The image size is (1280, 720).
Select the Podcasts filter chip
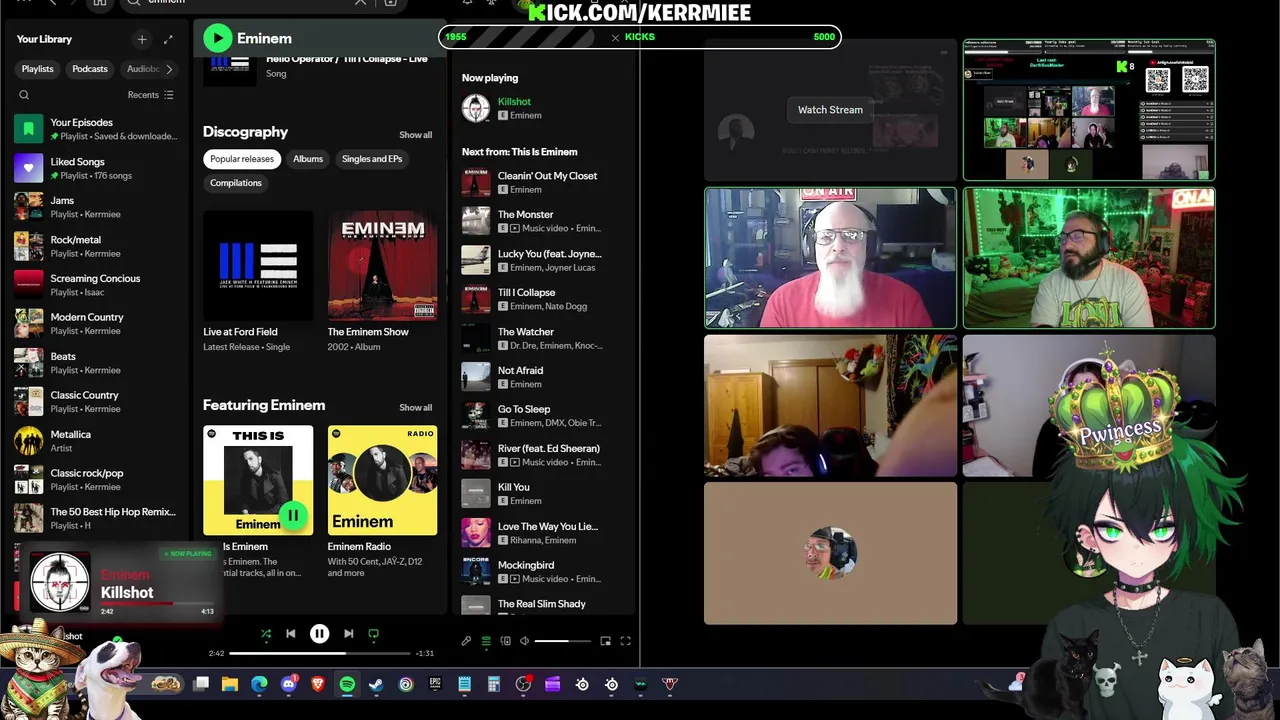[x=90, y=69]
